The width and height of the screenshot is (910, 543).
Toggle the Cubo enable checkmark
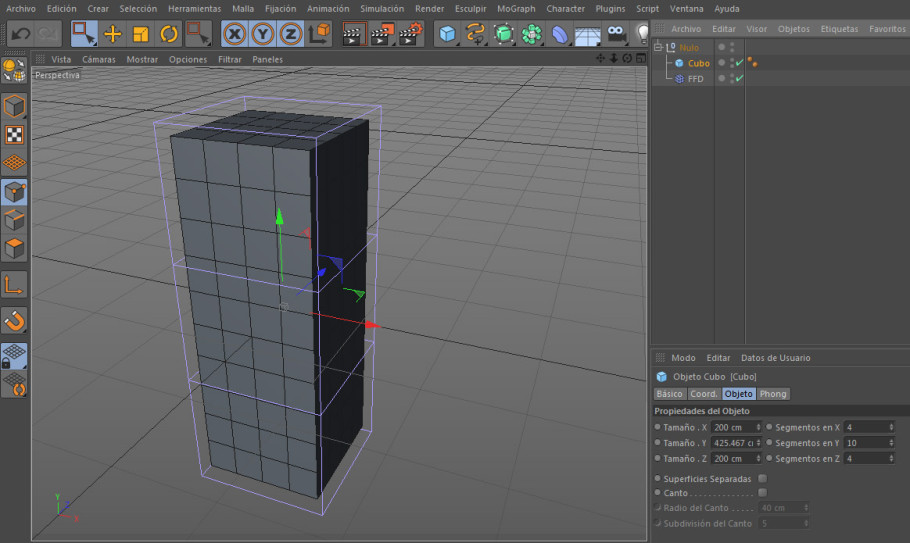click(x=739, y=63)
